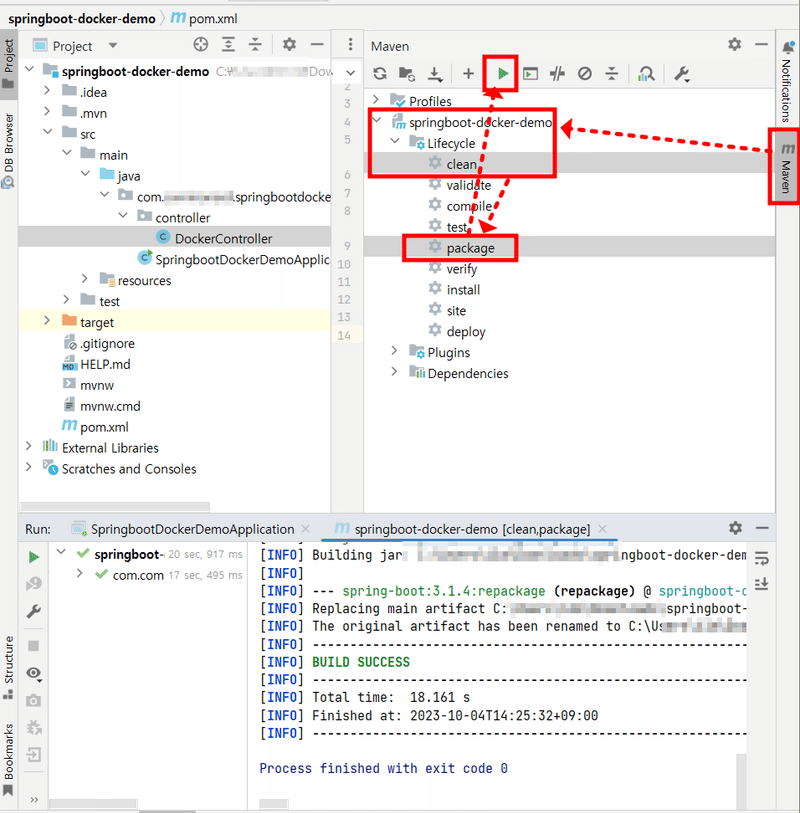Click Generate Sources and Update Folders icon
This screenshot has height=813, width=800.
click(406, 74)
